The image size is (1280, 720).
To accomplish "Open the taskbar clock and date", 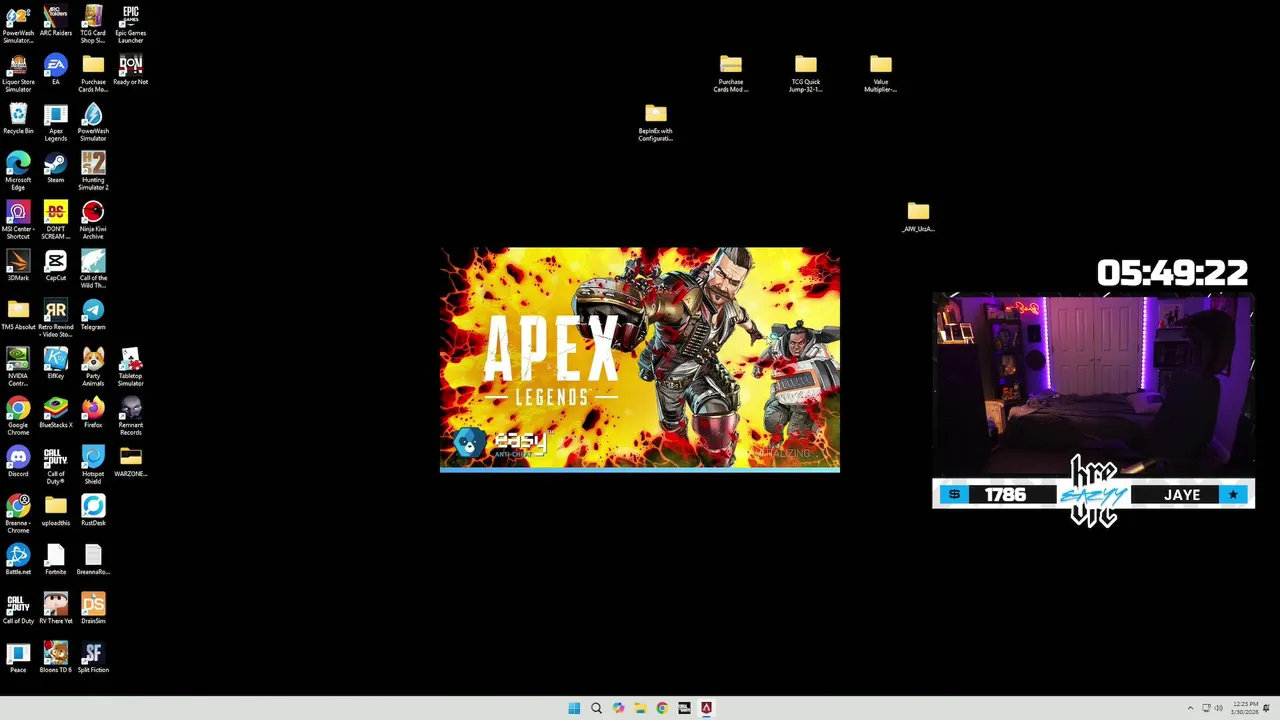I will click(x=1245, y=708).
